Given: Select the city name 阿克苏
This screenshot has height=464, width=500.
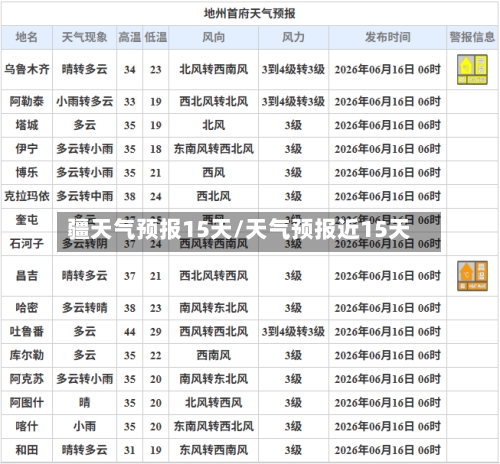Looking at the screenshot, I should pyautogui.click(x=27, y=379).
